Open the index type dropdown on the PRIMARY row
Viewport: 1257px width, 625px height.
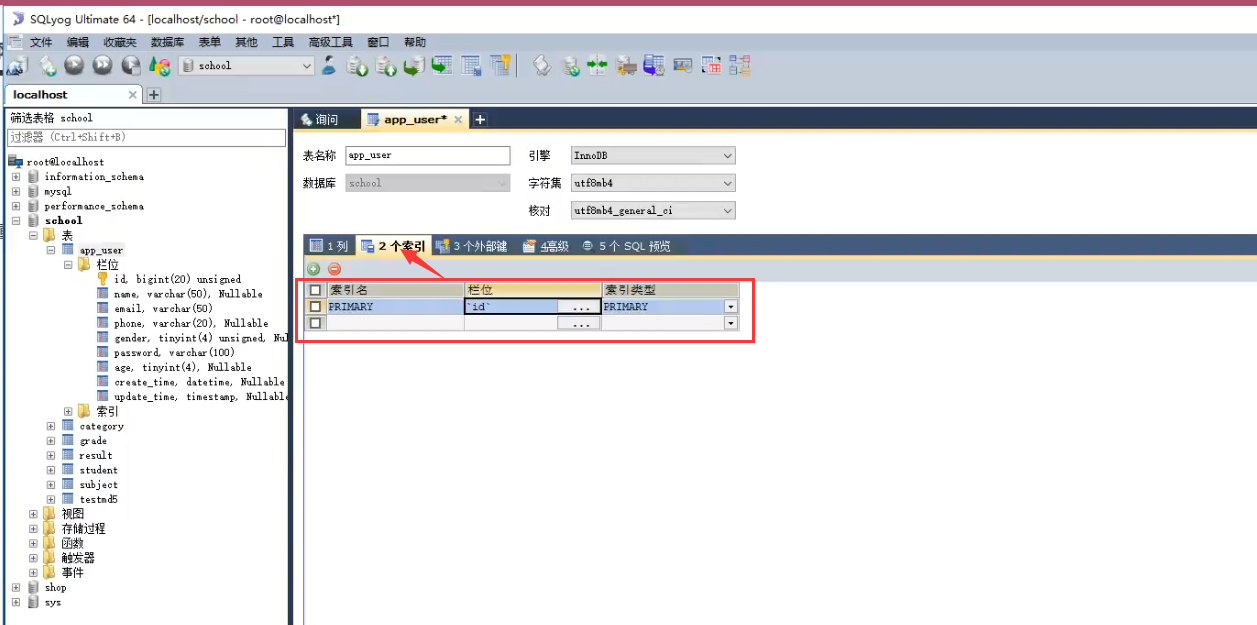pos(731,307)
